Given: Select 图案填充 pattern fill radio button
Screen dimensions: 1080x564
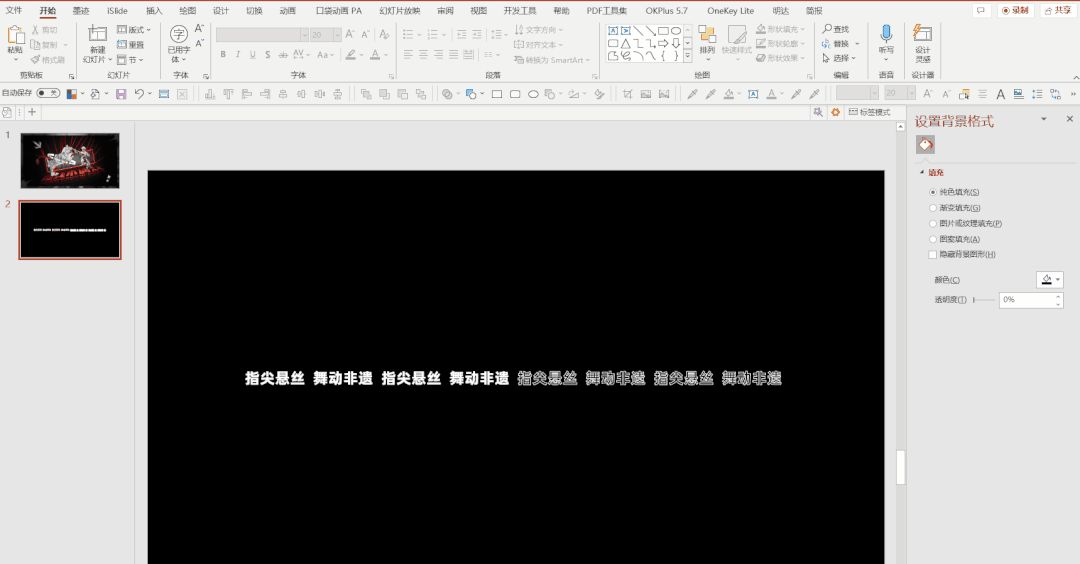Looking at the screenshot, I should pyautogui.click(x=933, y=240).
